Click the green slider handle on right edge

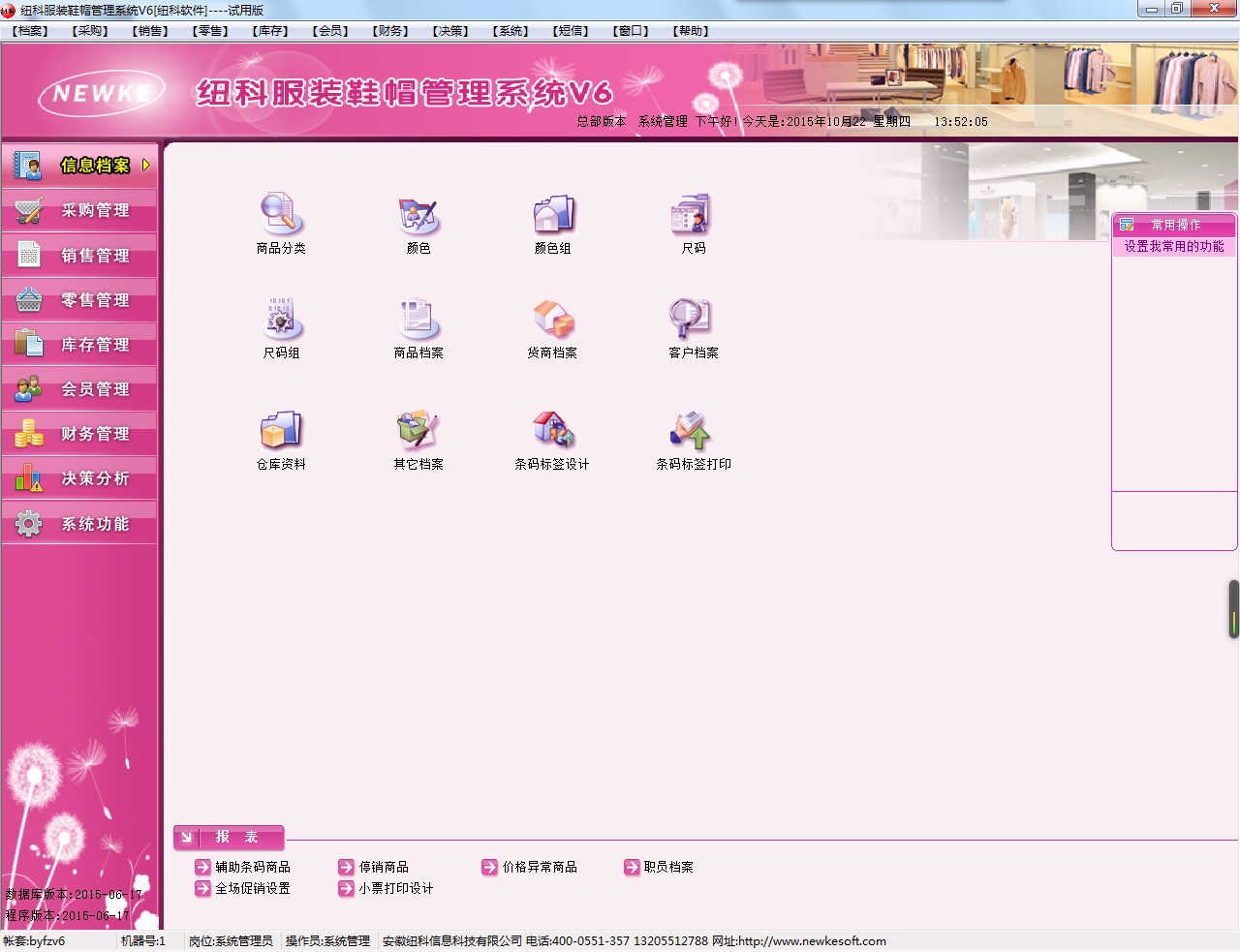click(1233, 609)
